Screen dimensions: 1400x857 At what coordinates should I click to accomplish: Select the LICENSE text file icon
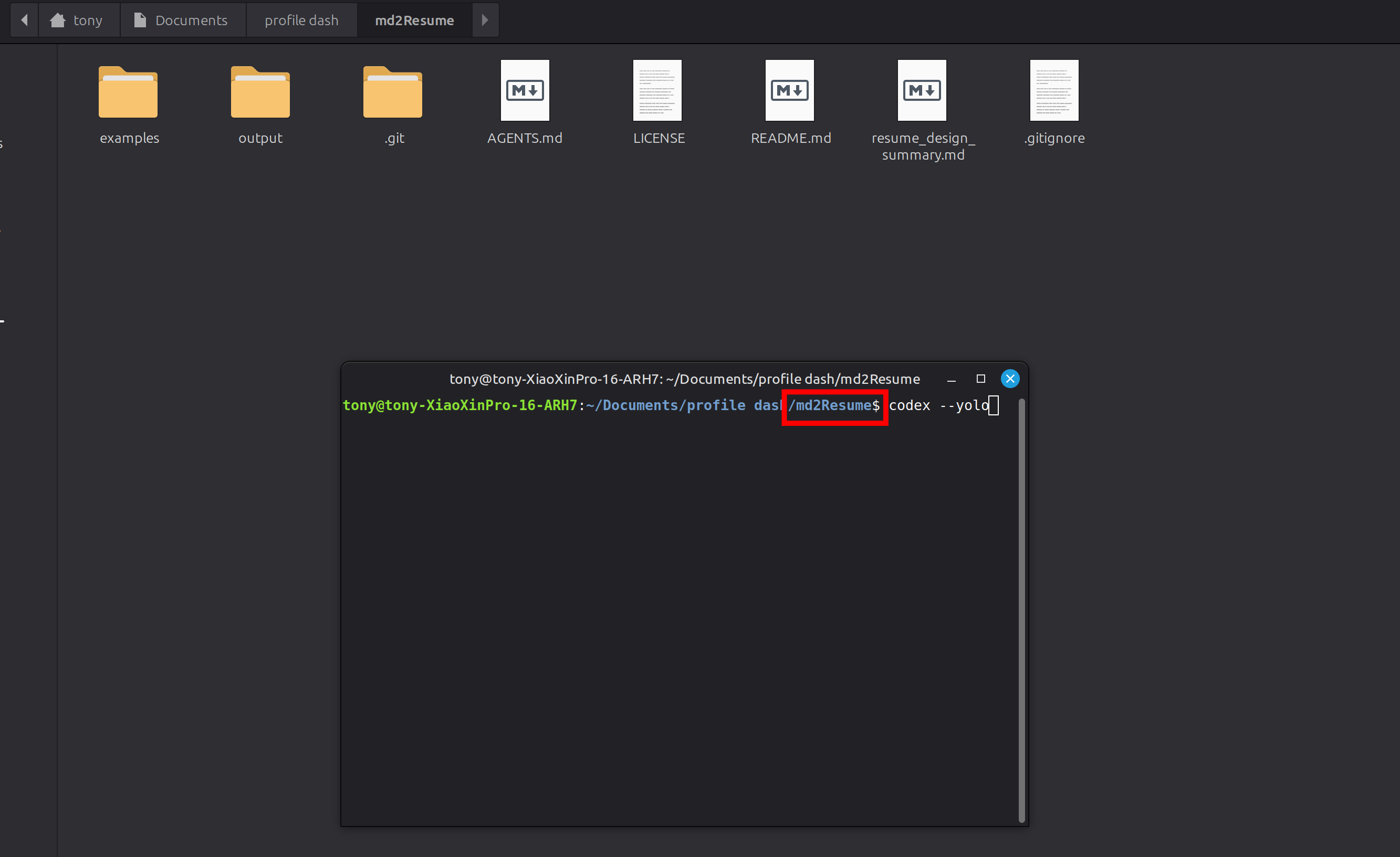(x=657, y=90)
